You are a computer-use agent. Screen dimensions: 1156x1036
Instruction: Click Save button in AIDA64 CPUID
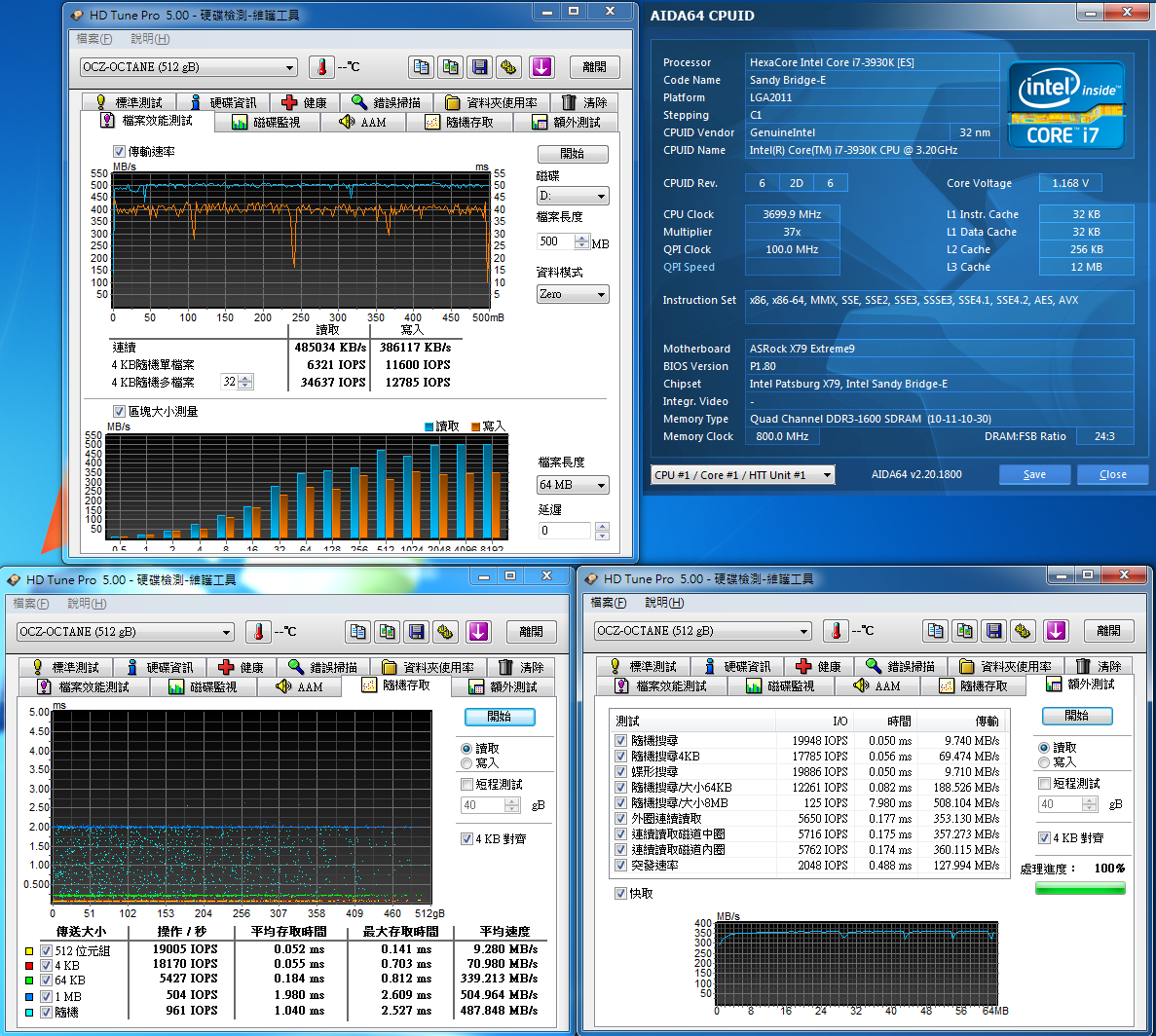tap(1034, 474)
